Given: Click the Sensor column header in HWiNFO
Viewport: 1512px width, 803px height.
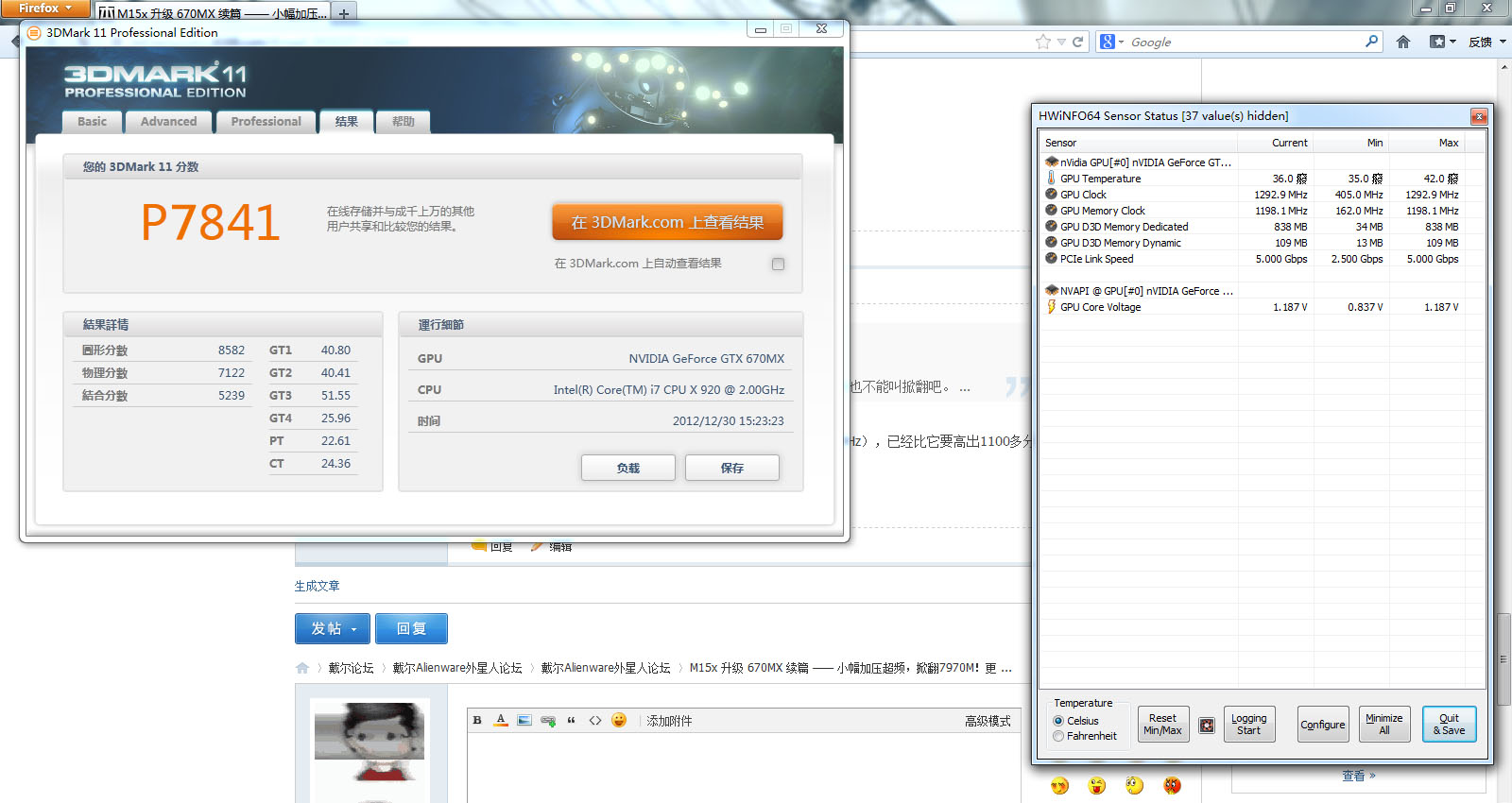Looking at the screenshot, I should pyautogui.click(x=1139, y=143).
